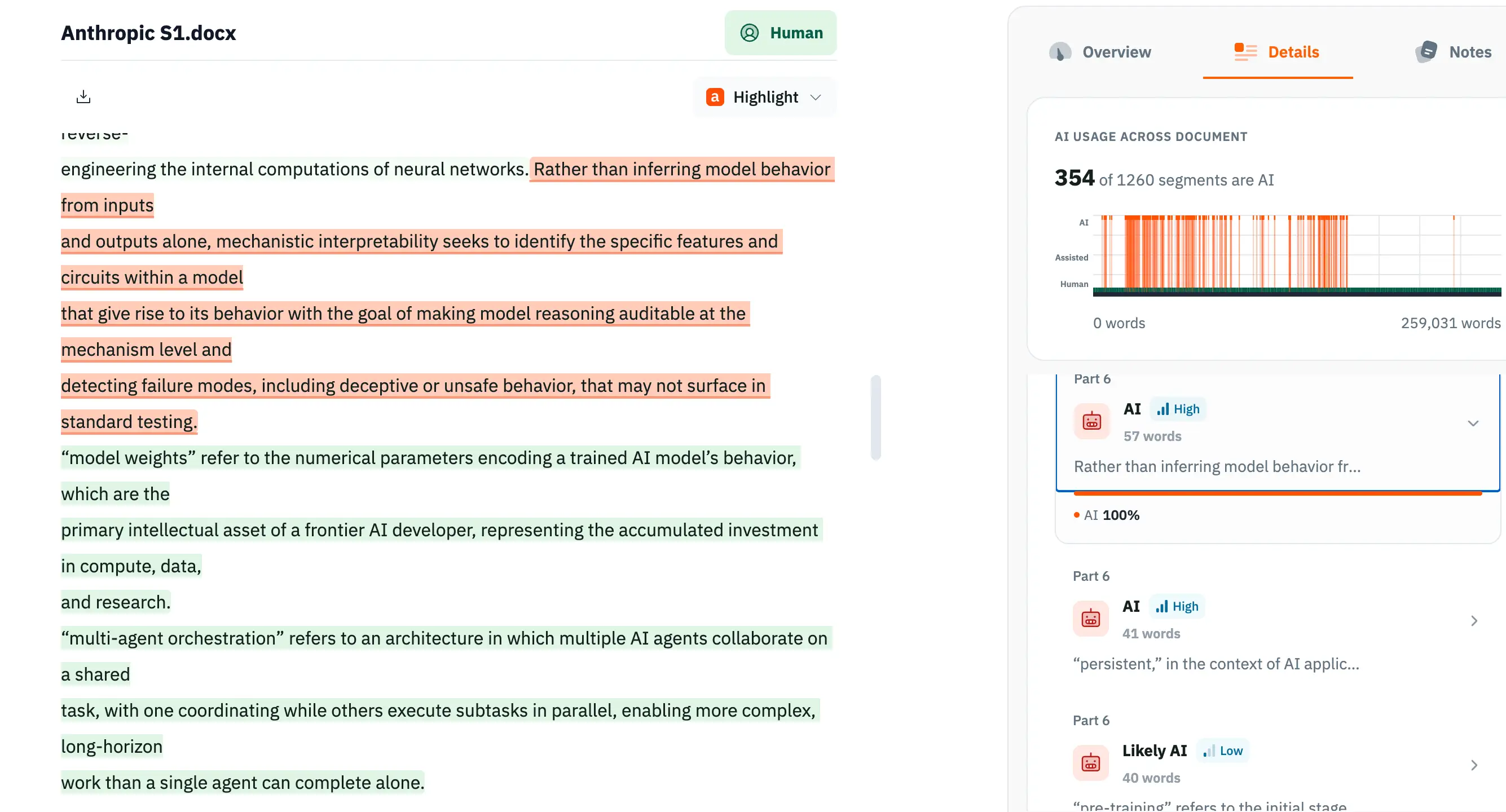Screen dimensions: 1506x812
Task: Click the AI usage bar chart
Action: point(1297,255)
